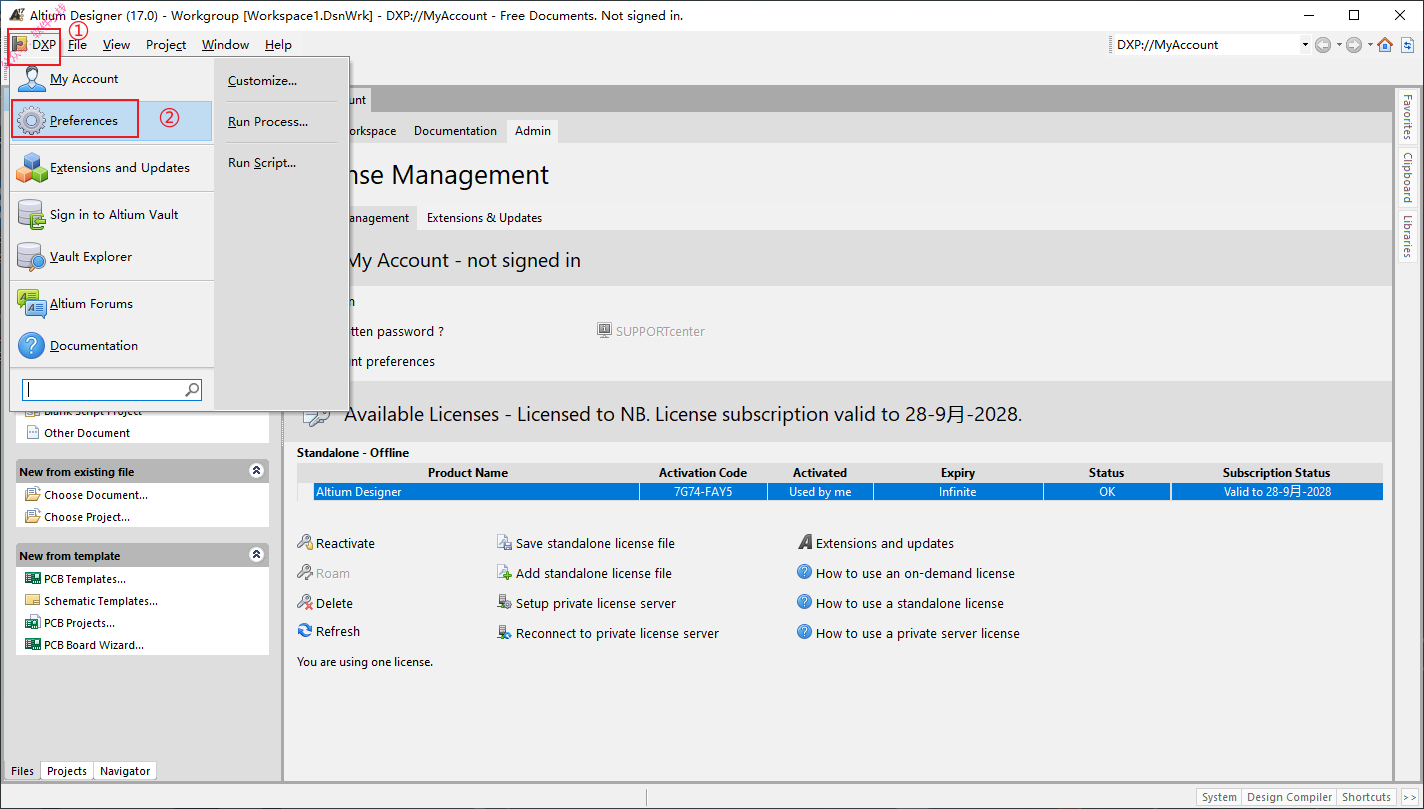
Task: Click Choose Document... link
Action: coord(96,495)
